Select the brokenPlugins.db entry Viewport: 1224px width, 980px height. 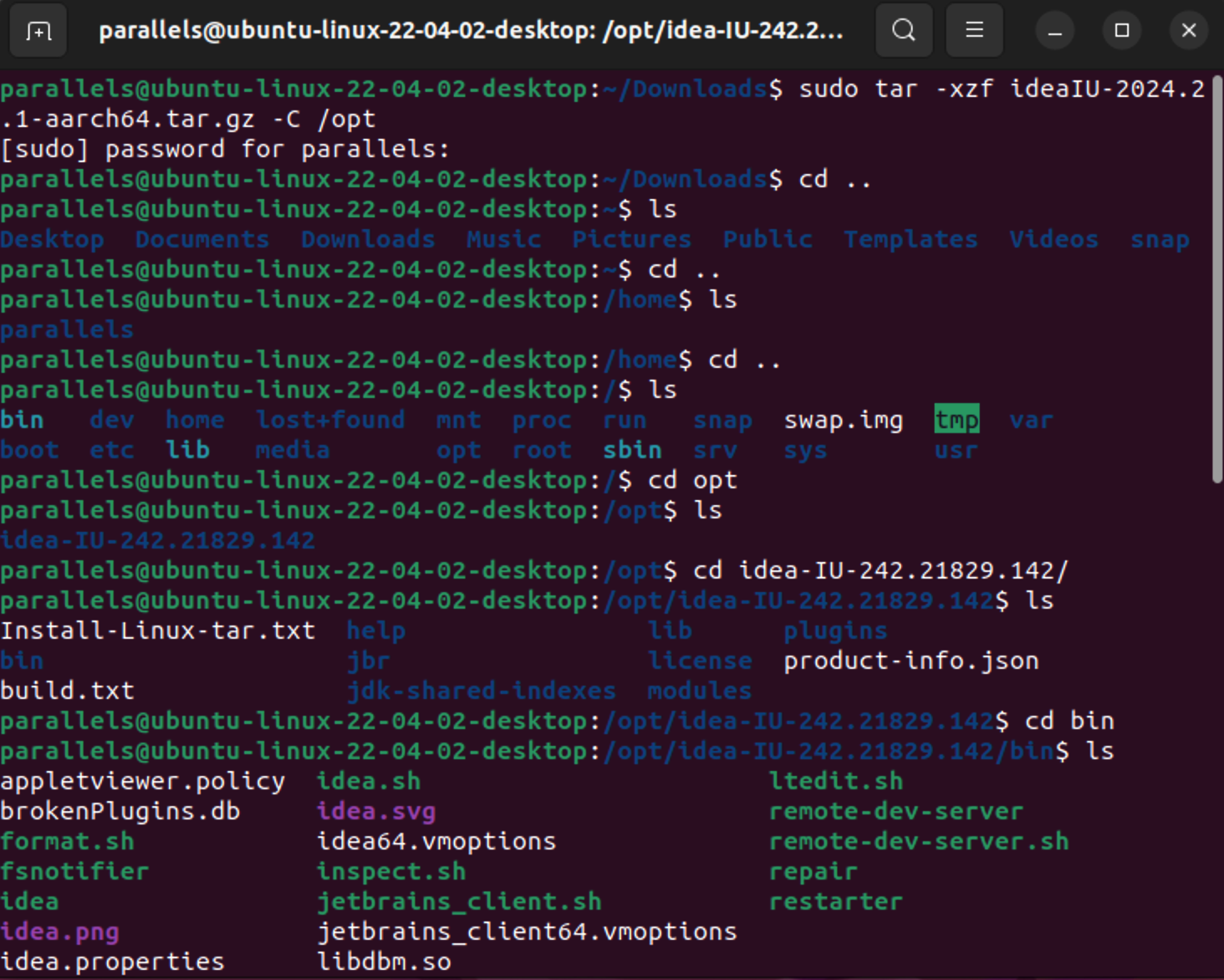click(x=120, y=810)
